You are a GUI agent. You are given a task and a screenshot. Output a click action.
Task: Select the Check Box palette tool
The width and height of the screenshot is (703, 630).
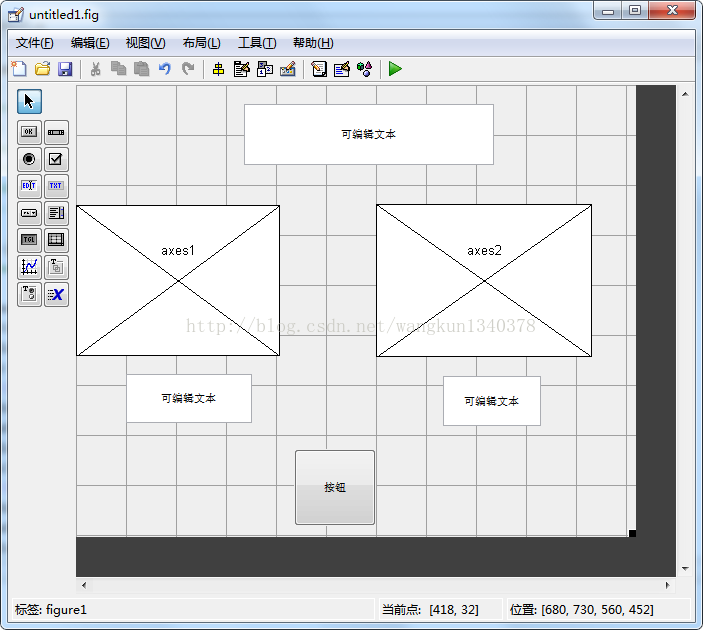57,159
